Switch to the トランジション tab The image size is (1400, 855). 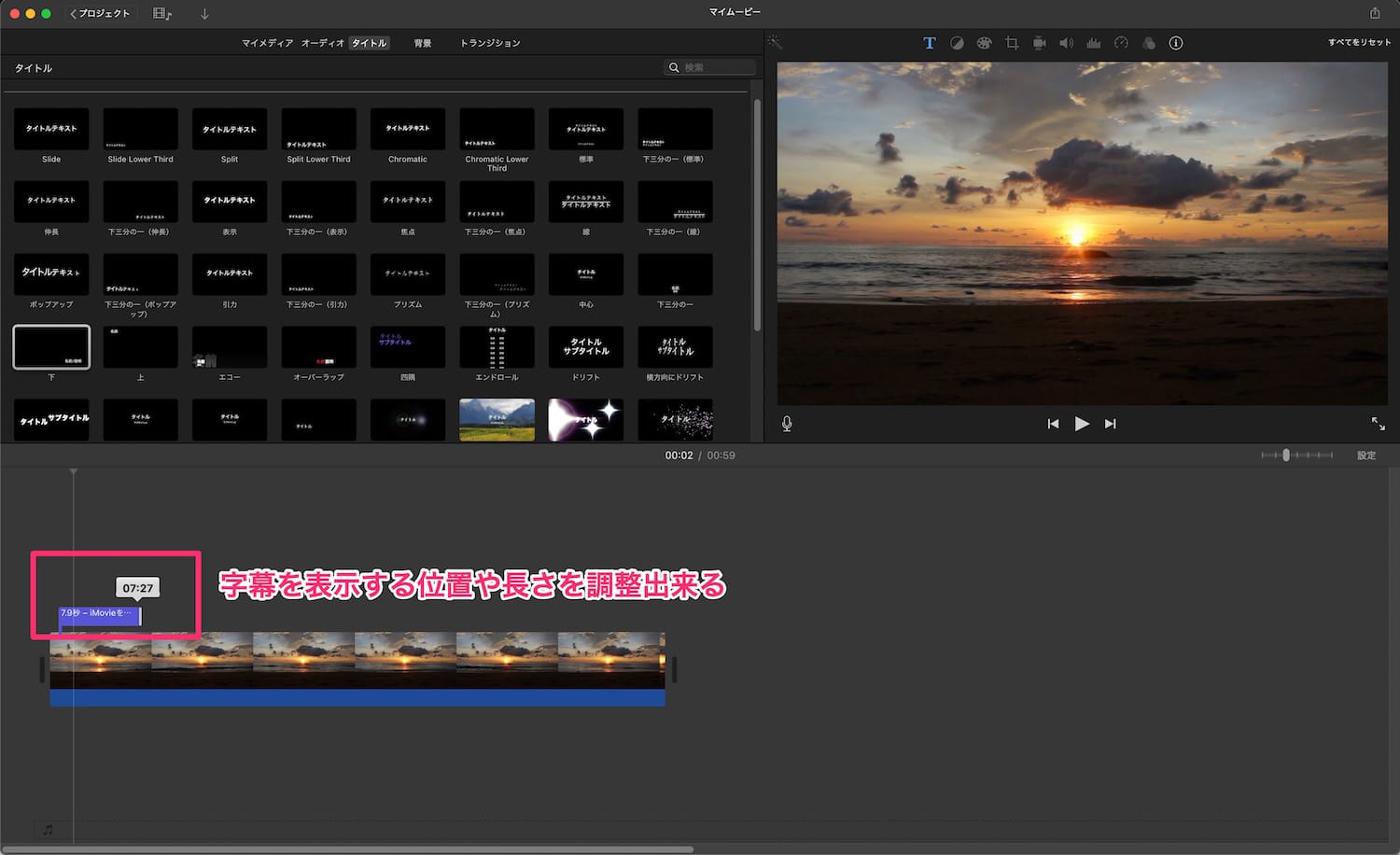tap(490, 43)
